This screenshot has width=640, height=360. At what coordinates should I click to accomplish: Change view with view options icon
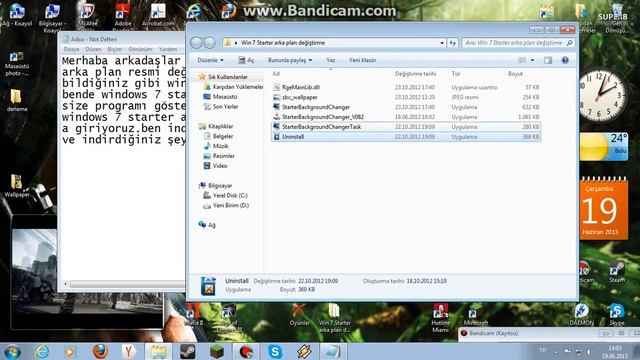click(522, 60)
